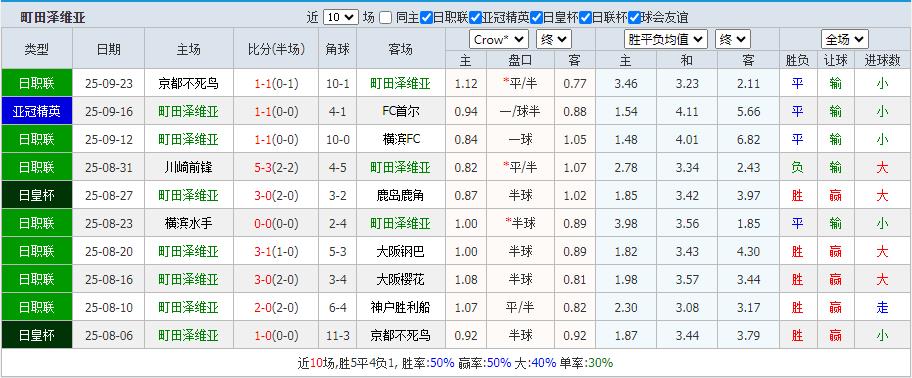Click 大阪钢巴 away team link

(401, 251)
